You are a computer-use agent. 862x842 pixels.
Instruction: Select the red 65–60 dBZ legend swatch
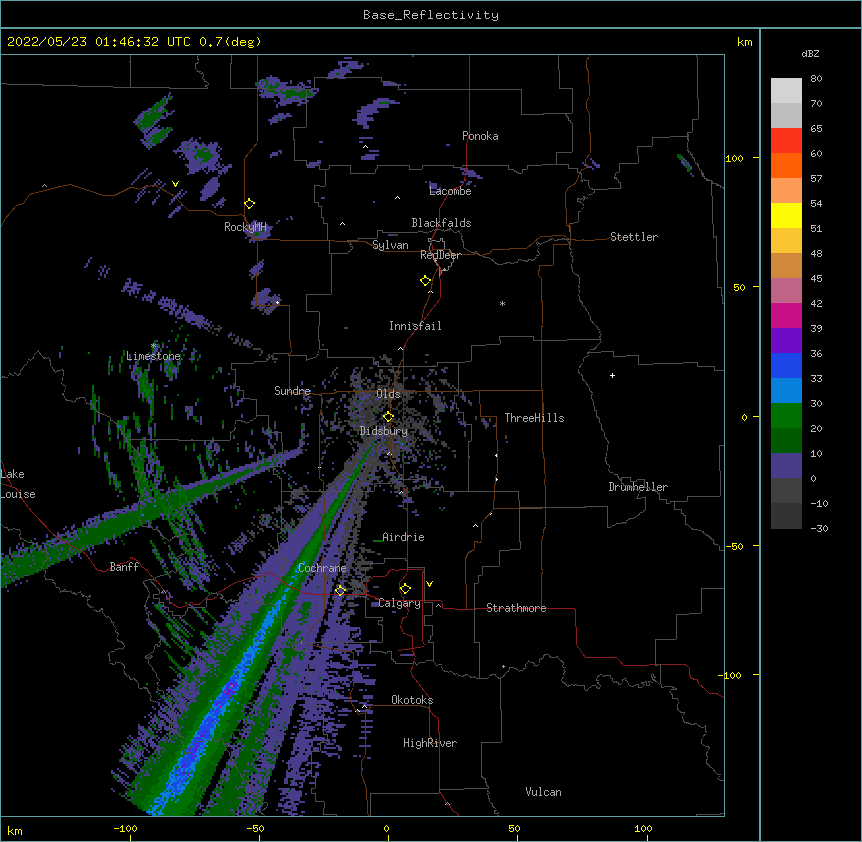click(786, 141)
